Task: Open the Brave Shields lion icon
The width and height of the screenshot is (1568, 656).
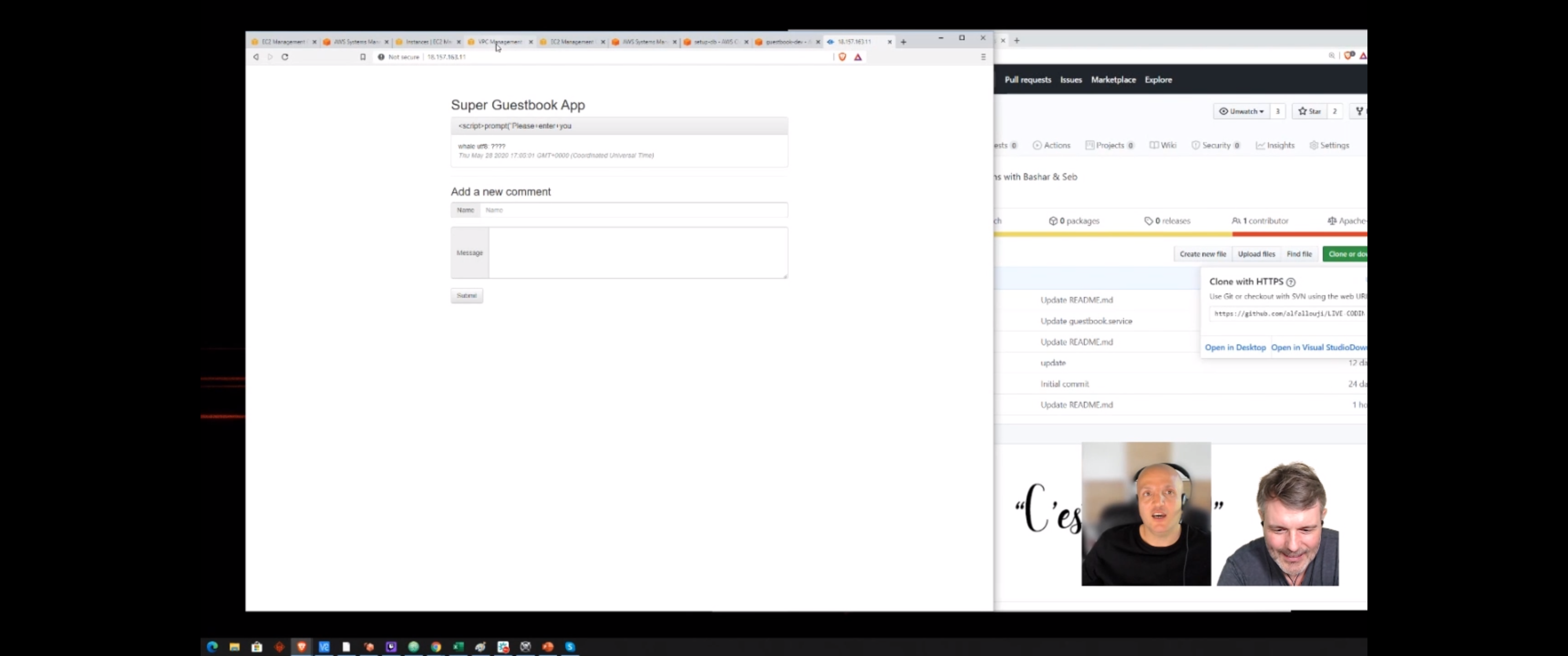Action: (842, 56)
